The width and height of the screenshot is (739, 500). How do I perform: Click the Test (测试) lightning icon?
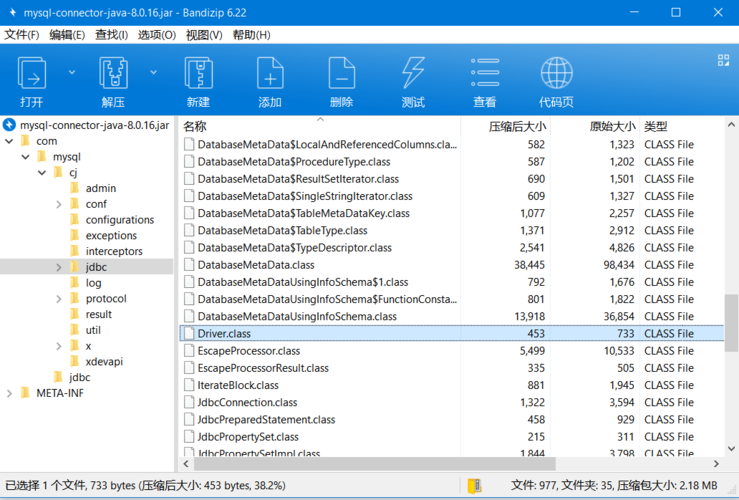pos(413,73)
